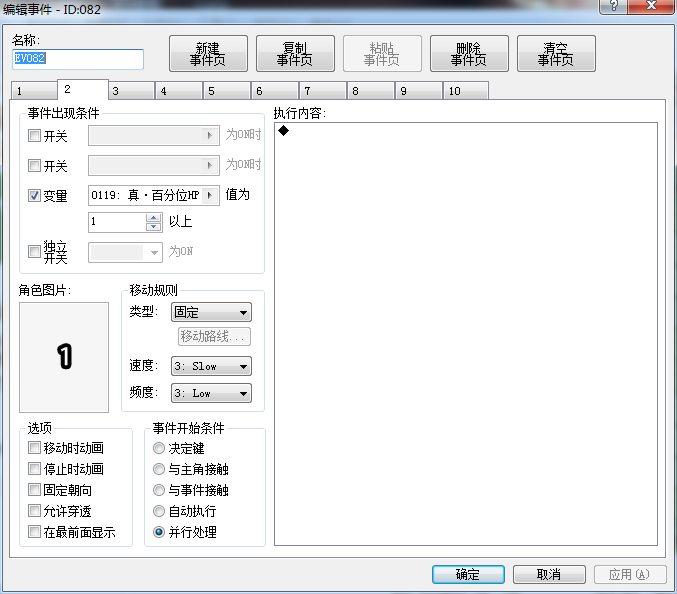Select the ◆ line in 执行内容 list
Image resolution: width=677 pixels, height=594 pixels.
[x=465, y=130]
